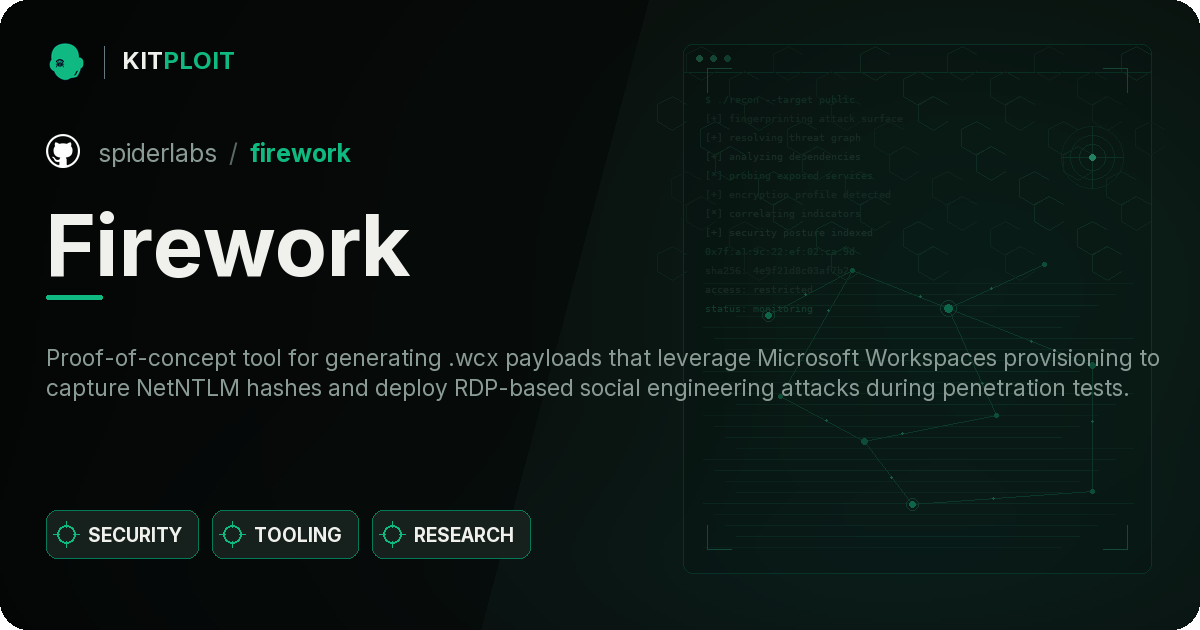Click crosshair icon inside RESEARCH badge
Image resolution: width=1200 pixels, height=630 pixels.
click(x=393, y=535)
